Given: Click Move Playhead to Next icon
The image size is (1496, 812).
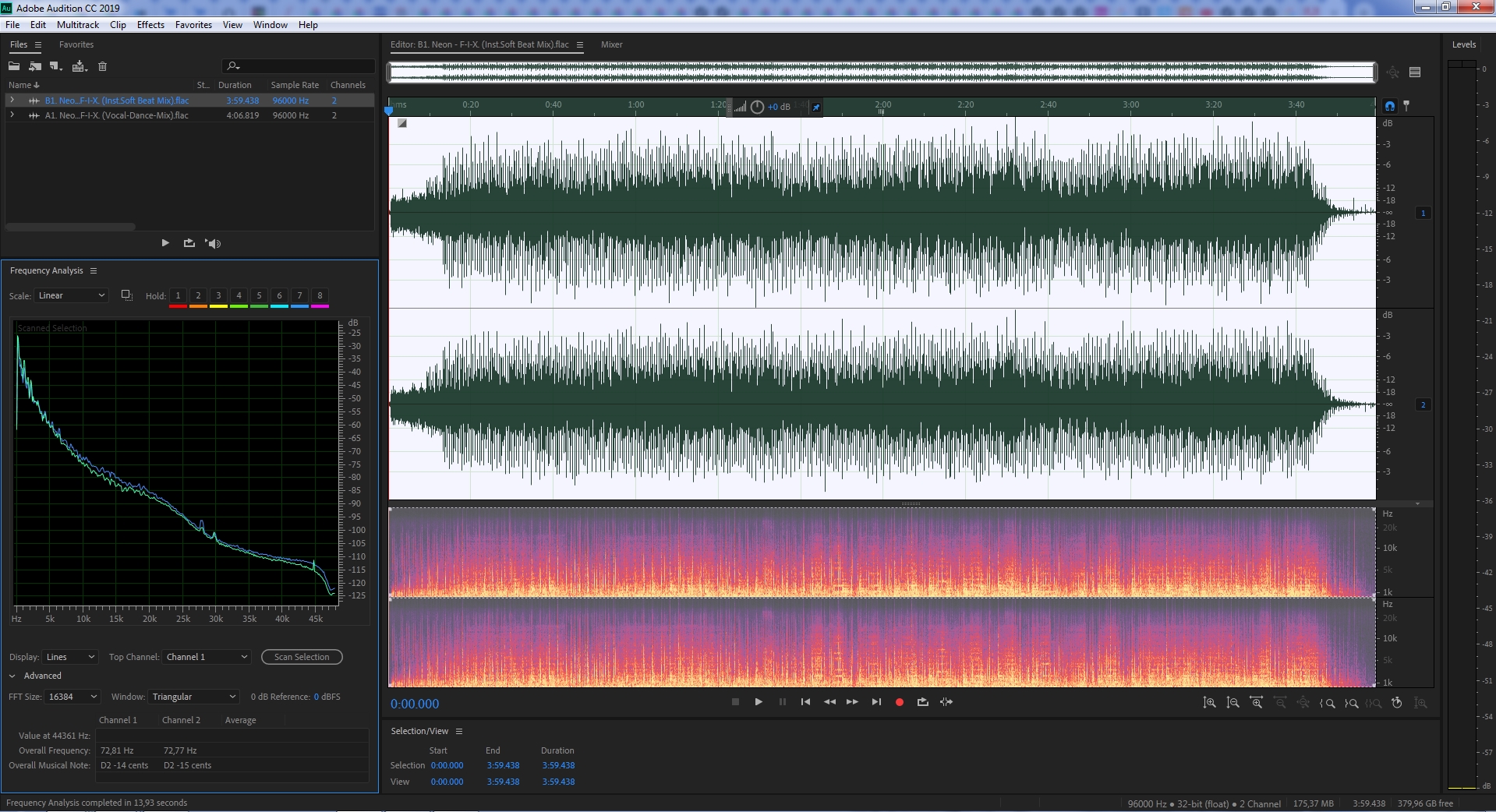Looking at the screenshot, I should [876, 702].
